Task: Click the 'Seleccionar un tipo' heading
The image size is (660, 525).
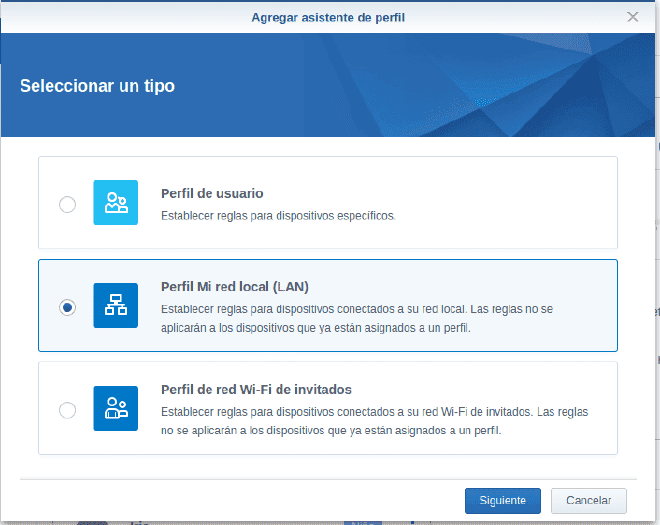Action: (97, 86)
